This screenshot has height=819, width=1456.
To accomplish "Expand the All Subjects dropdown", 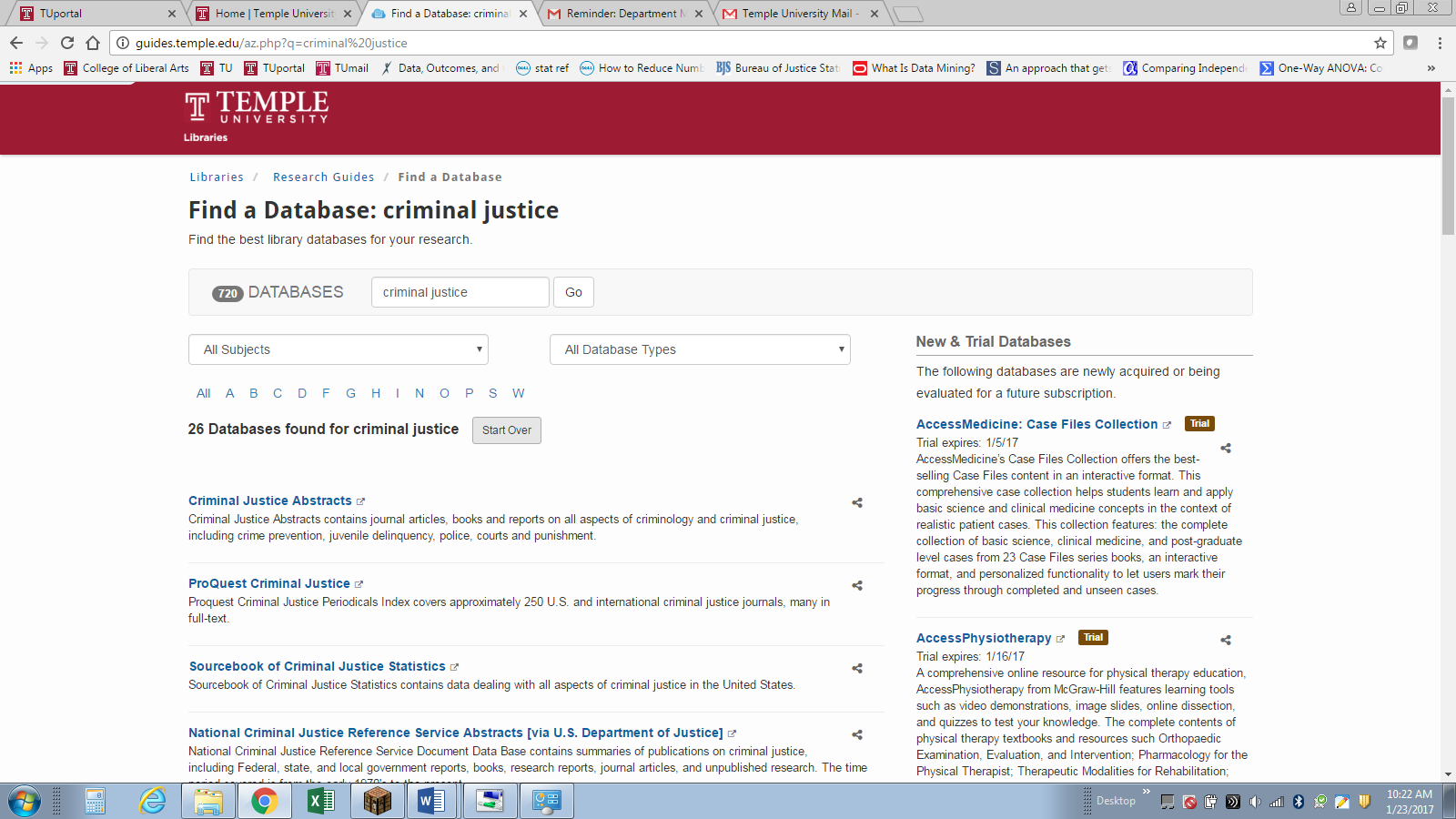I will point(338,349).
